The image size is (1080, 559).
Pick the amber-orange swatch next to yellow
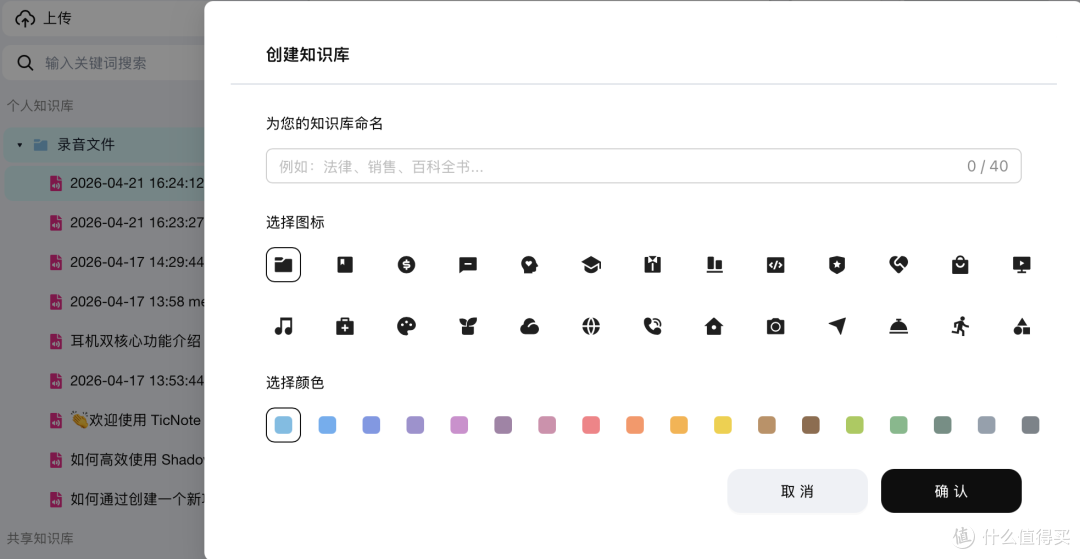click(679, 425)
